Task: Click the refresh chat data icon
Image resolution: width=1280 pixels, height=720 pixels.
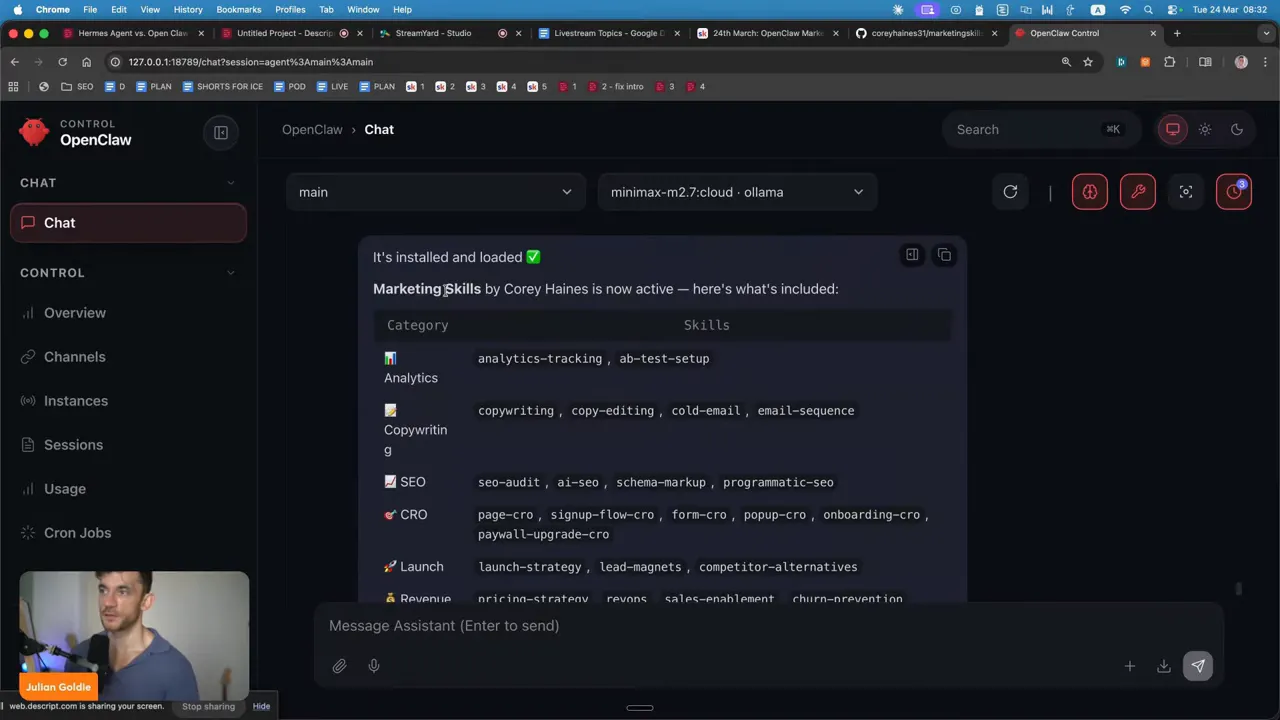Action: (x=1010, y=192)
